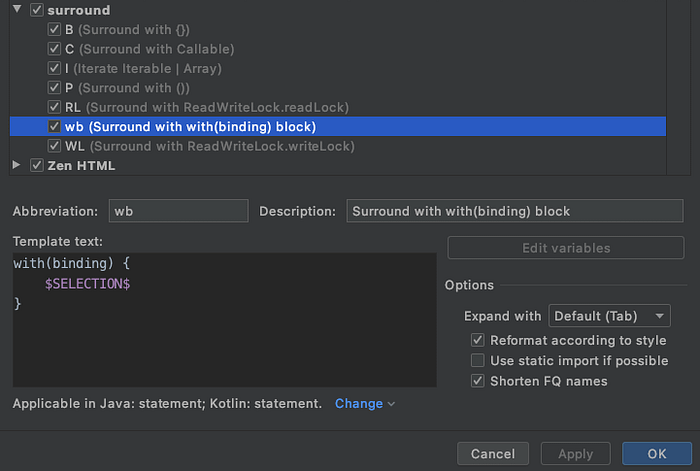Toggle the Zen HTML group checkbox

click(x=37, y=165)
